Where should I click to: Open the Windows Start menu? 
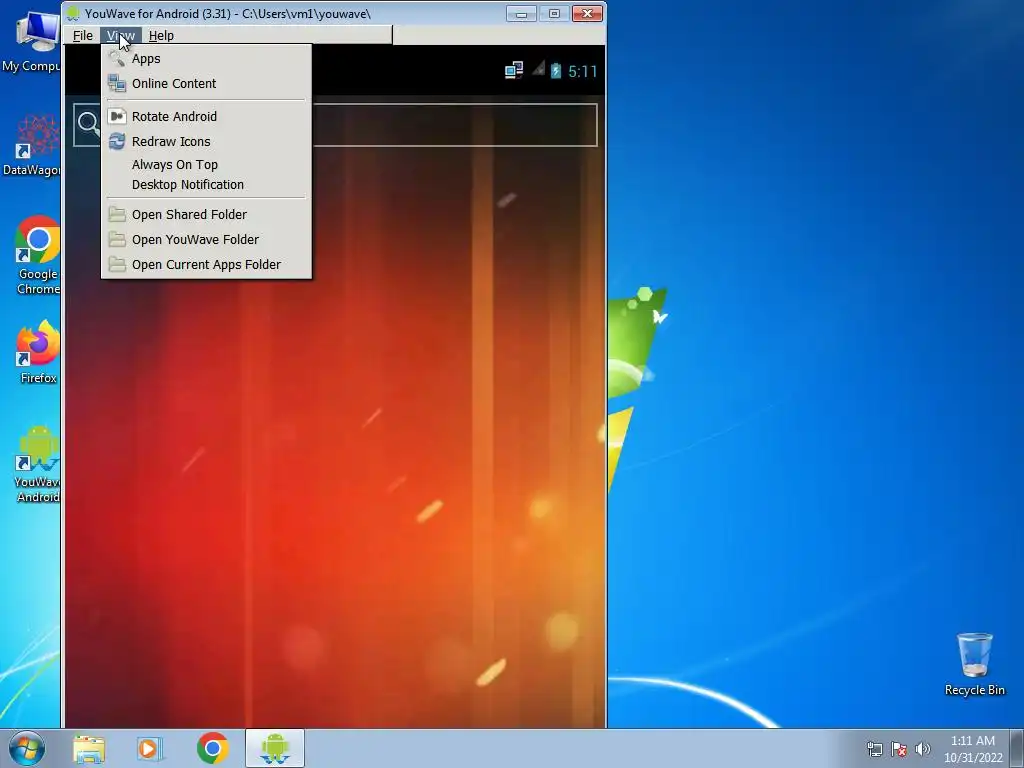[x=27, y=748]
